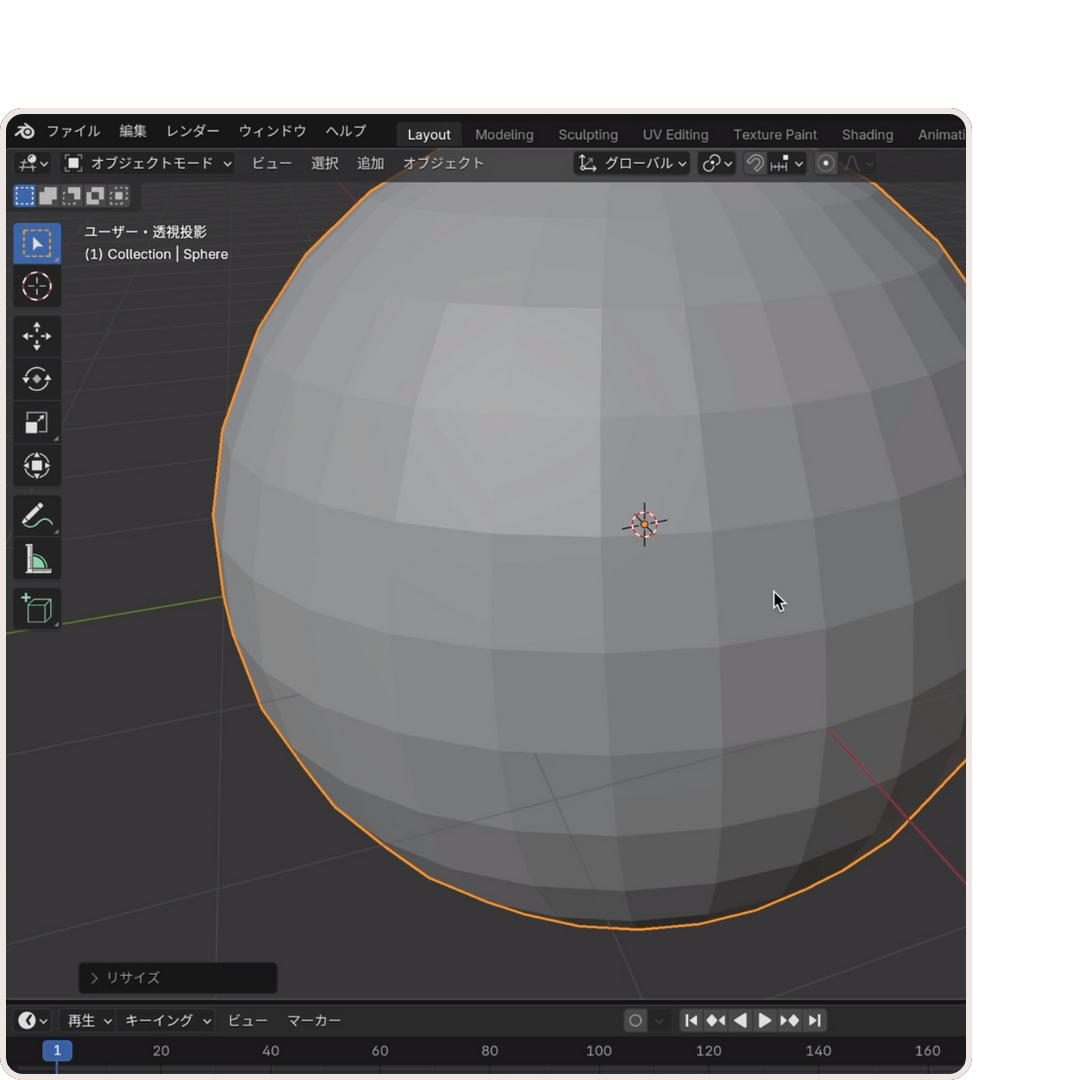Select the Measure tool
The width and height of the screenshot is (1080, 1080).
(x=37, y=560)
